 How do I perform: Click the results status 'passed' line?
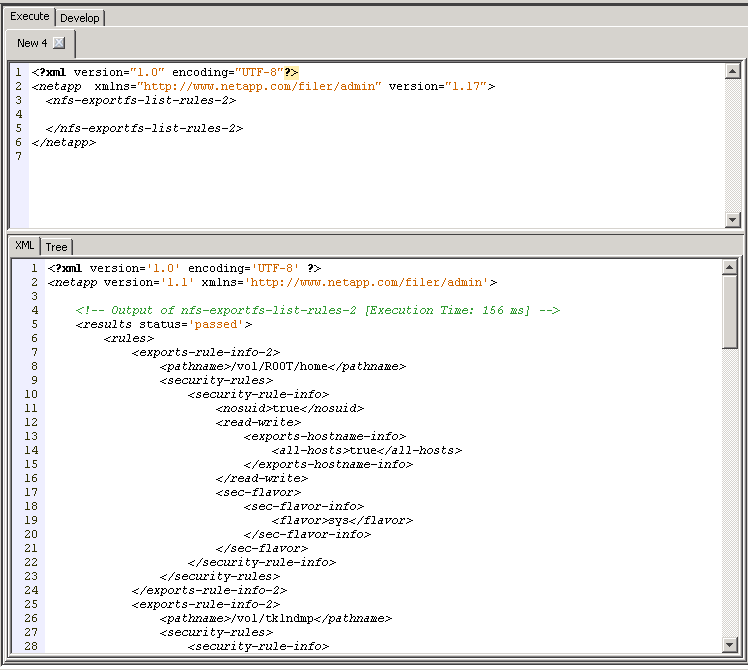[164, 324]
